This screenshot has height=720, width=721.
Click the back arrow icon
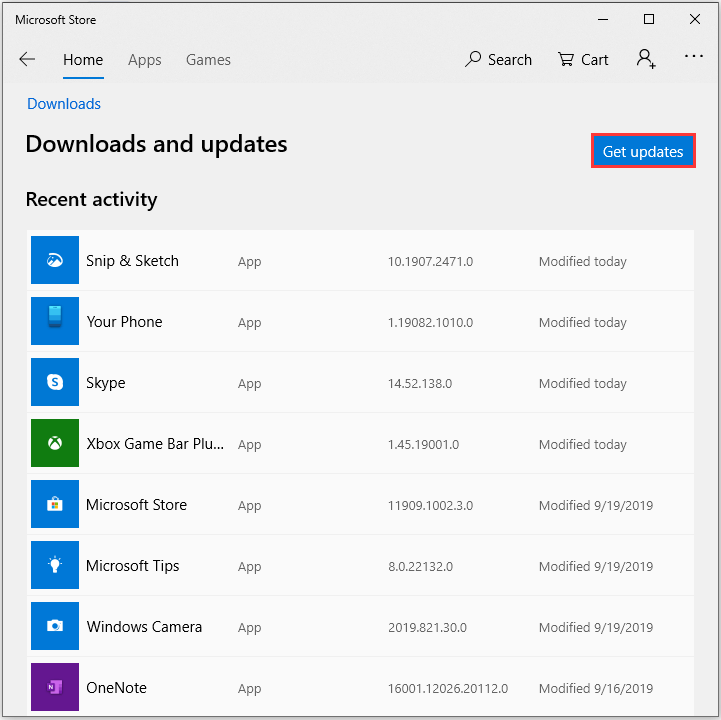point(27,59)
